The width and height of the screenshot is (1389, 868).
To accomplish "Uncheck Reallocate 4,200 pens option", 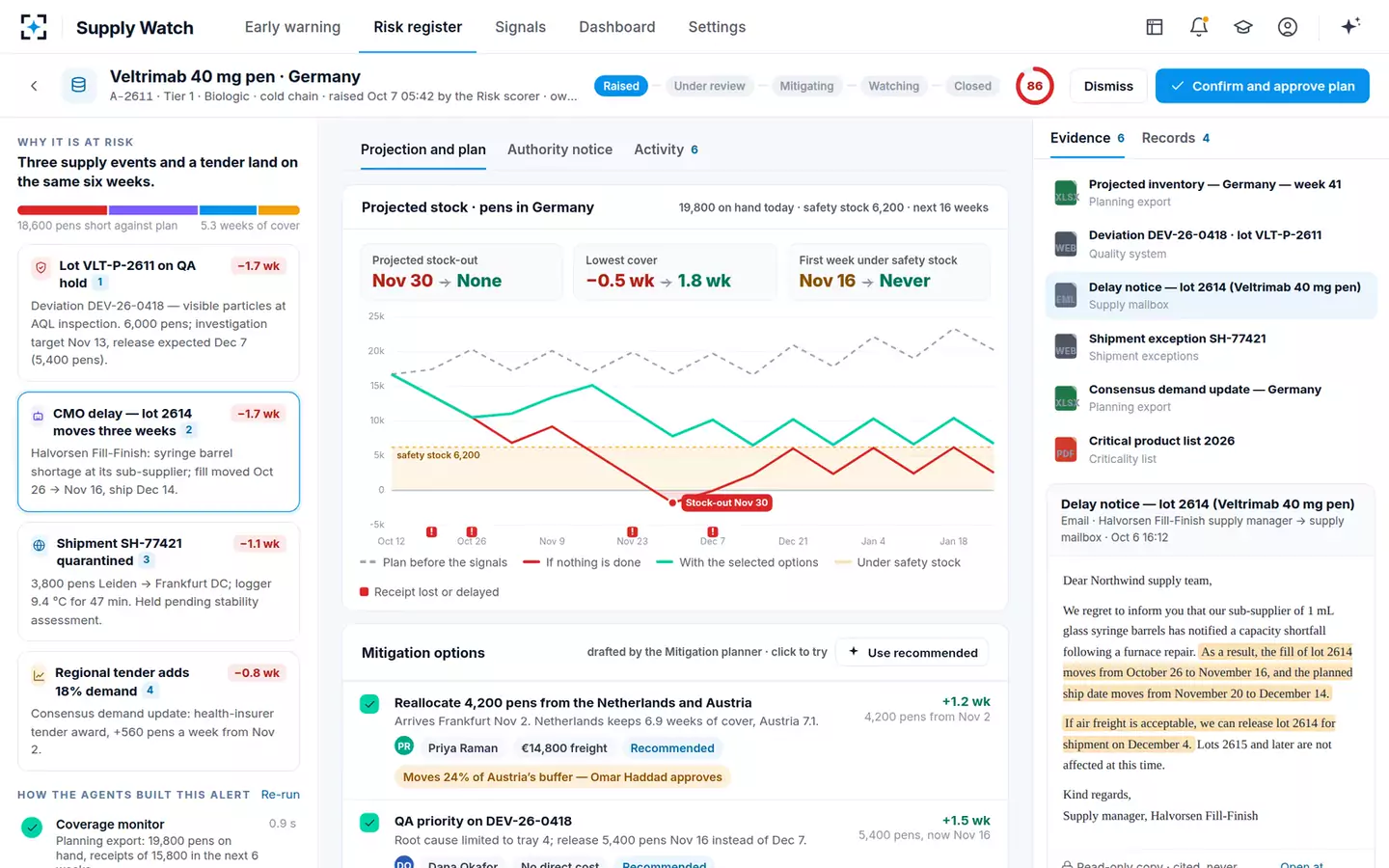I will tap(369, 704).
